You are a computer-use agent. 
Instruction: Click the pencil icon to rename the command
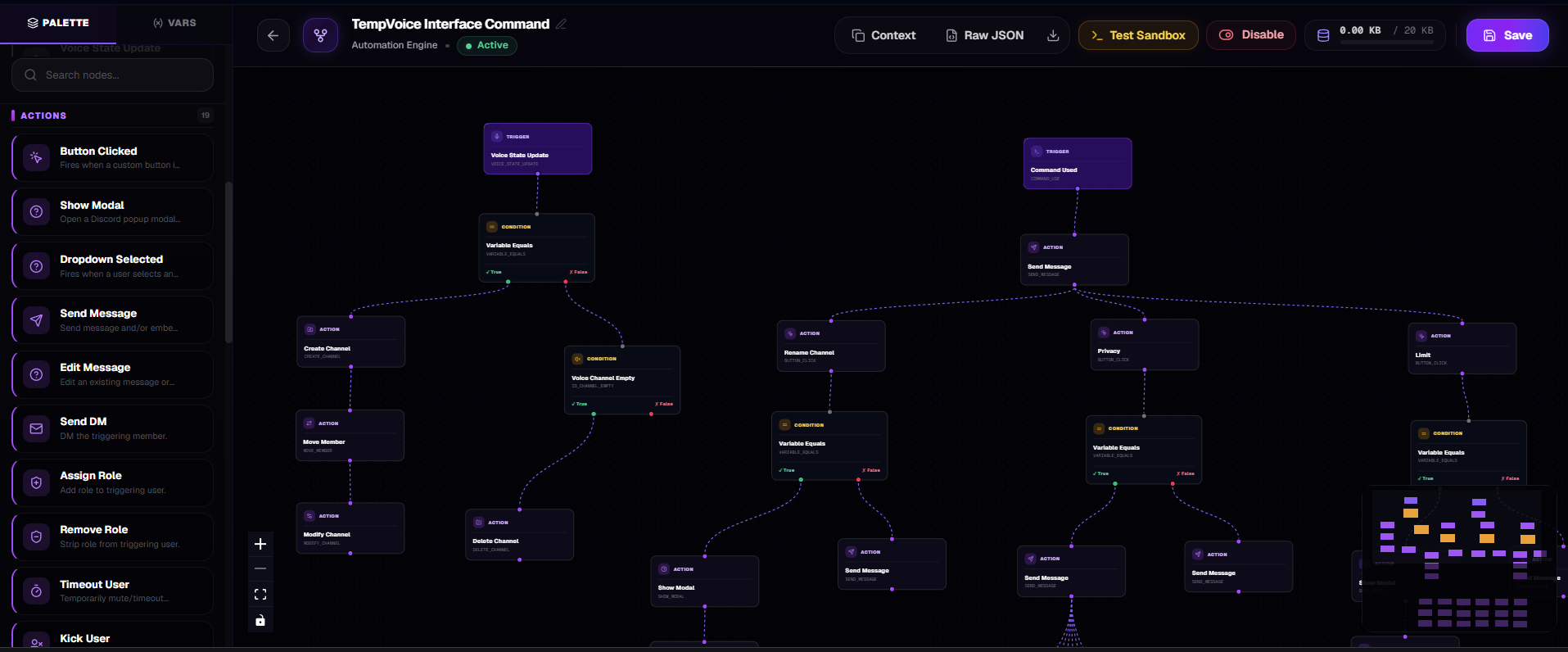click(561, 24)
